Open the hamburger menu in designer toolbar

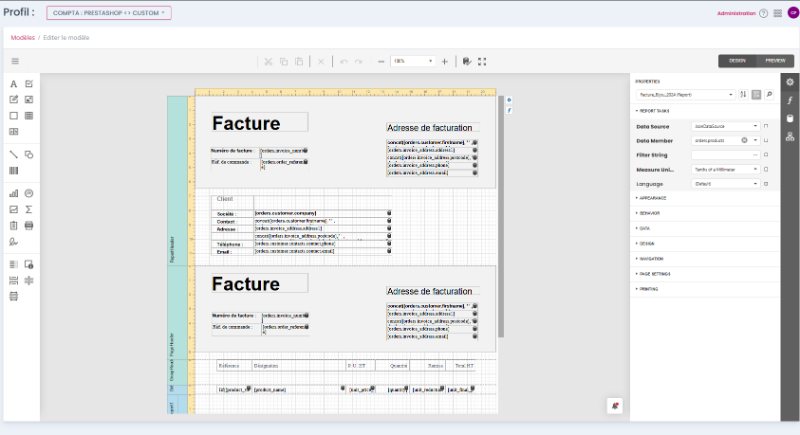pyautogui.click(x=15, y=61)
